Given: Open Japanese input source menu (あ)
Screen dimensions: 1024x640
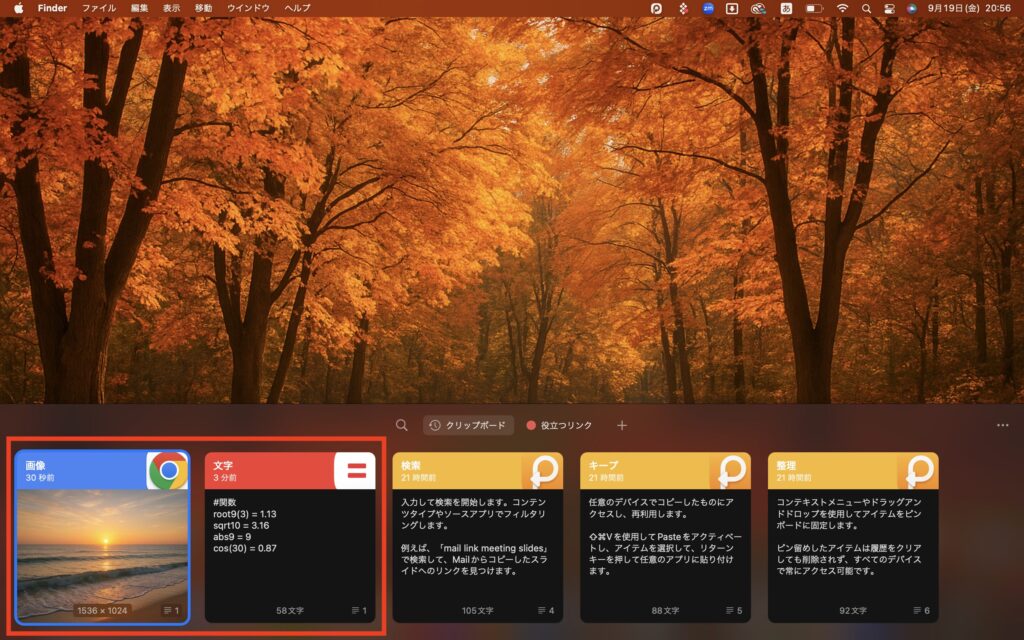Looking at the screenshot, I should click(x=786, y=8).
